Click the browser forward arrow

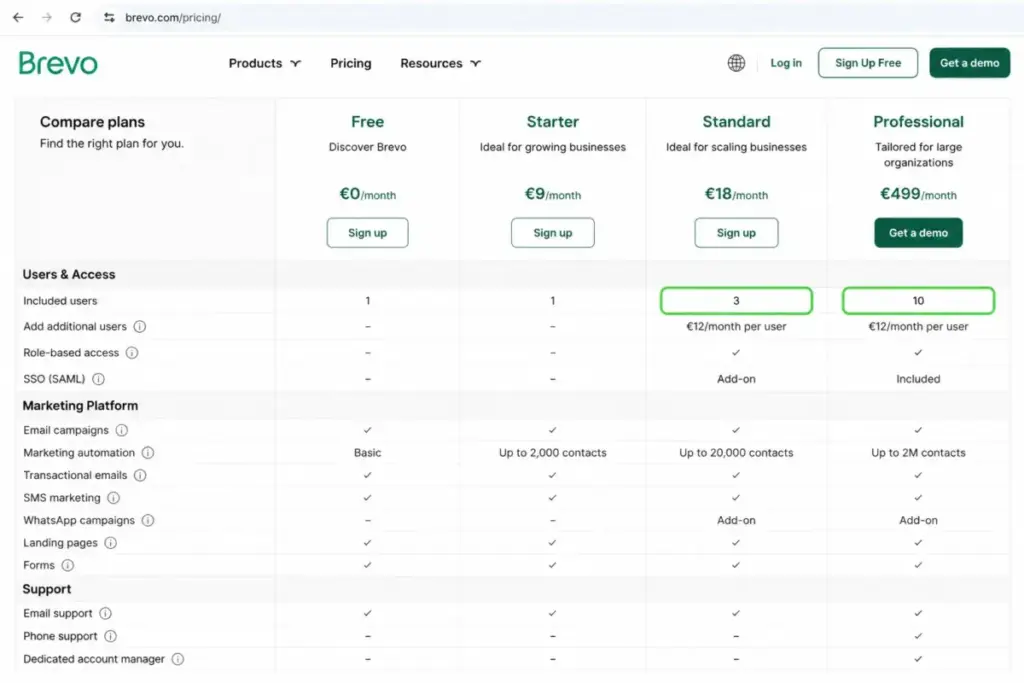[47, 18]
